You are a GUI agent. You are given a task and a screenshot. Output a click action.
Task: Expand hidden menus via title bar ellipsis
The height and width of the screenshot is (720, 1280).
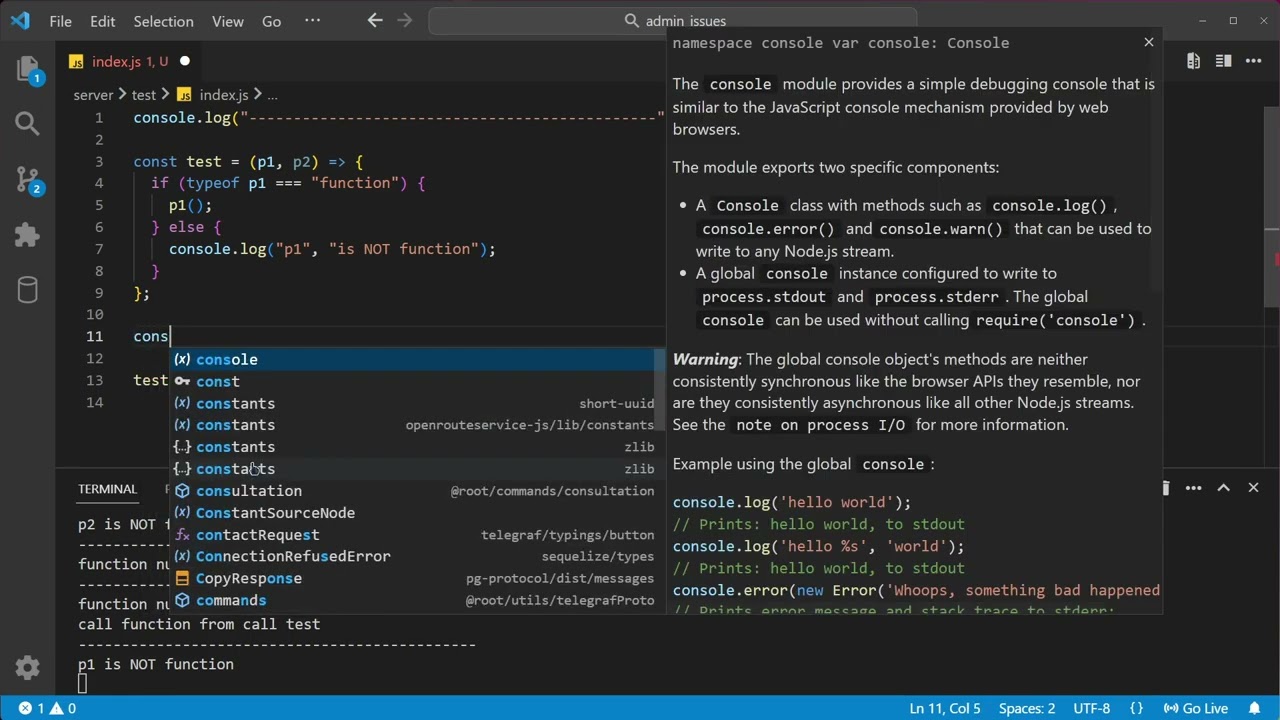pos(312,20)
